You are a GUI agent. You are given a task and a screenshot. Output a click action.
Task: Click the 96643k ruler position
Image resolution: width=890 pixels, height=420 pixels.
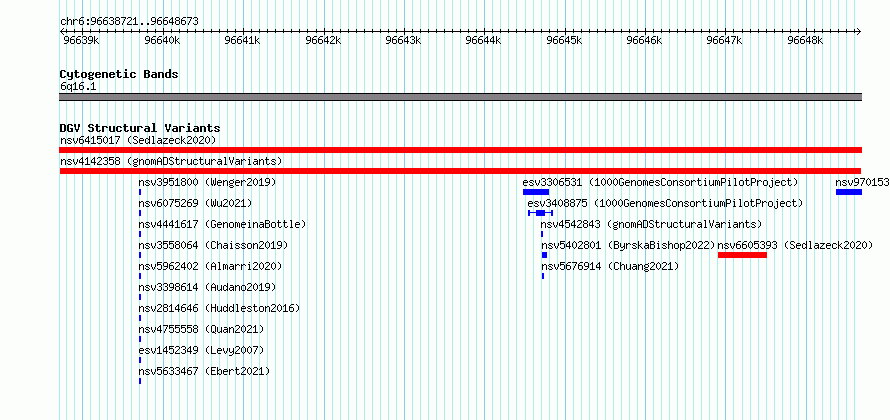click(x=404, y=40)
